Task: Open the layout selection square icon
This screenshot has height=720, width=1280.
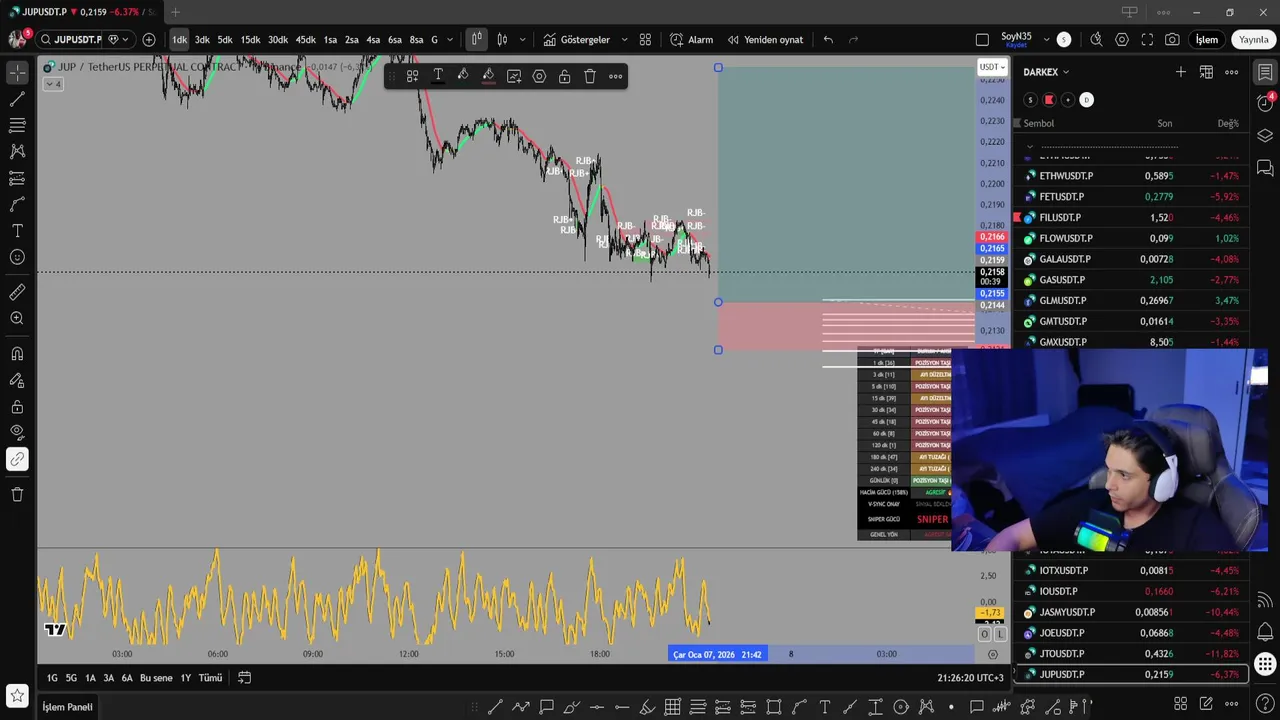Action: point(982,40)
